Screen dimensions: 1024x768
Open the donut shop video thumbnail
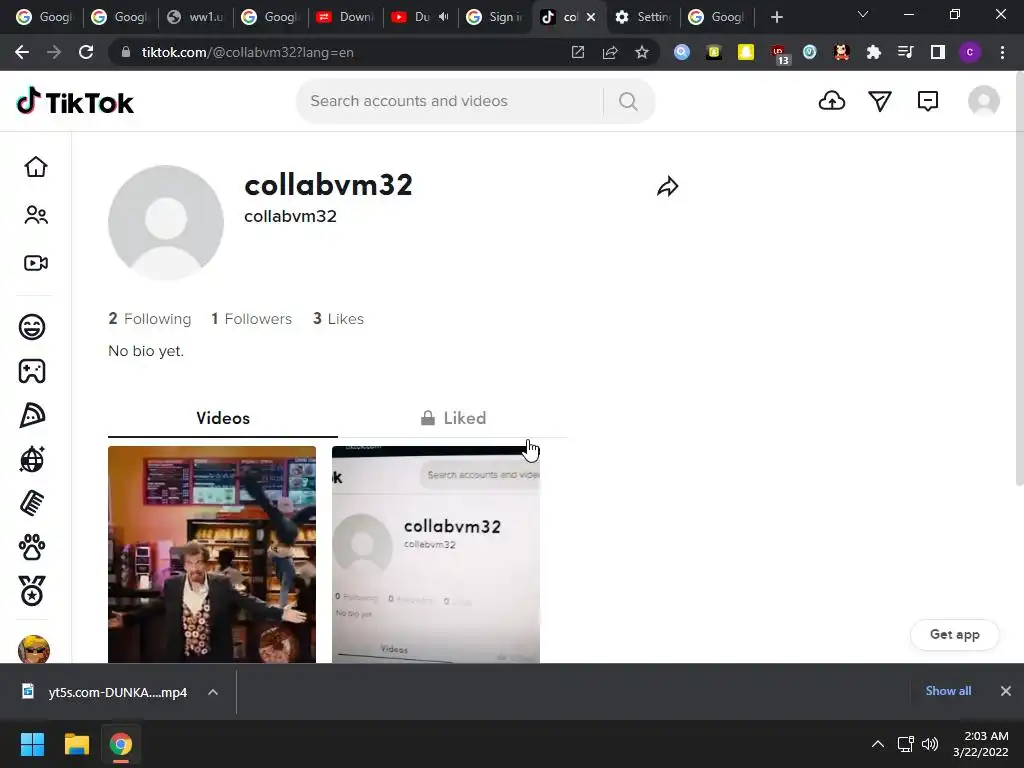(212, 554)
